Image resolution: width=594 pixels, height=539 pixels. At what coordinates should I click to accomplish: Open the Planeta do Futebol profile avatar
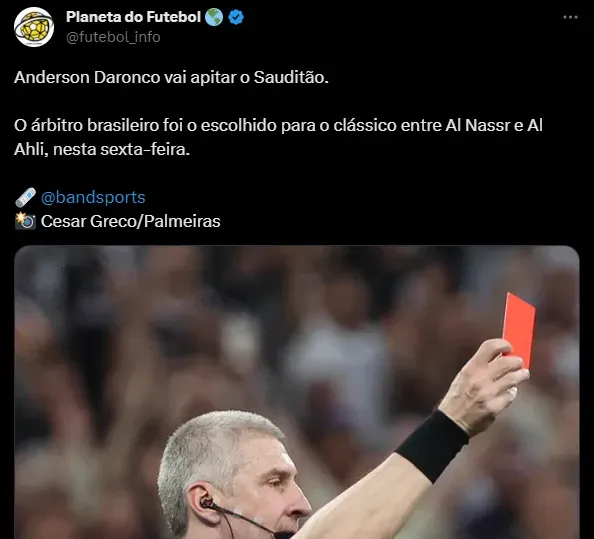tap(34, 27)
